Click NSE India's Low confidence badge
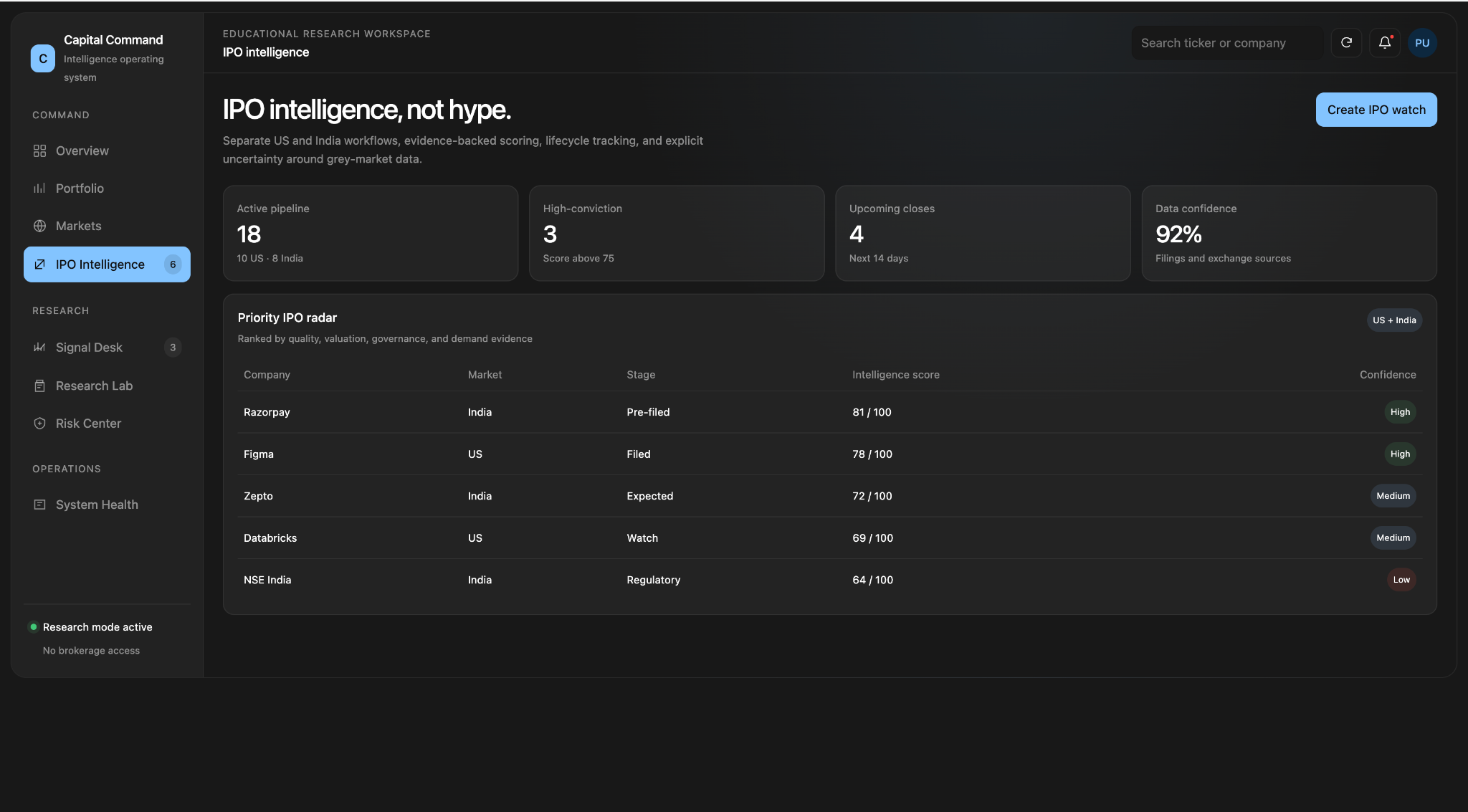 coord(1401,580)
